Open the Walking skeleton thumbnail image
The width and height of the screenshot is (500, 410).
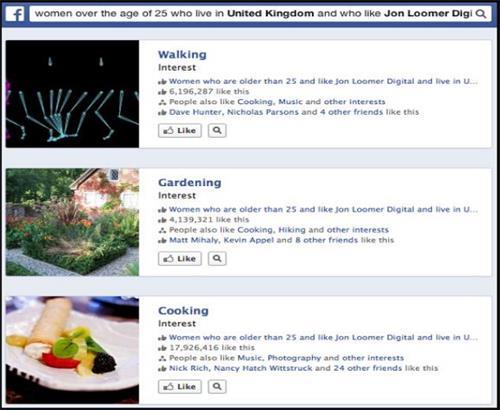click(72, 94)
